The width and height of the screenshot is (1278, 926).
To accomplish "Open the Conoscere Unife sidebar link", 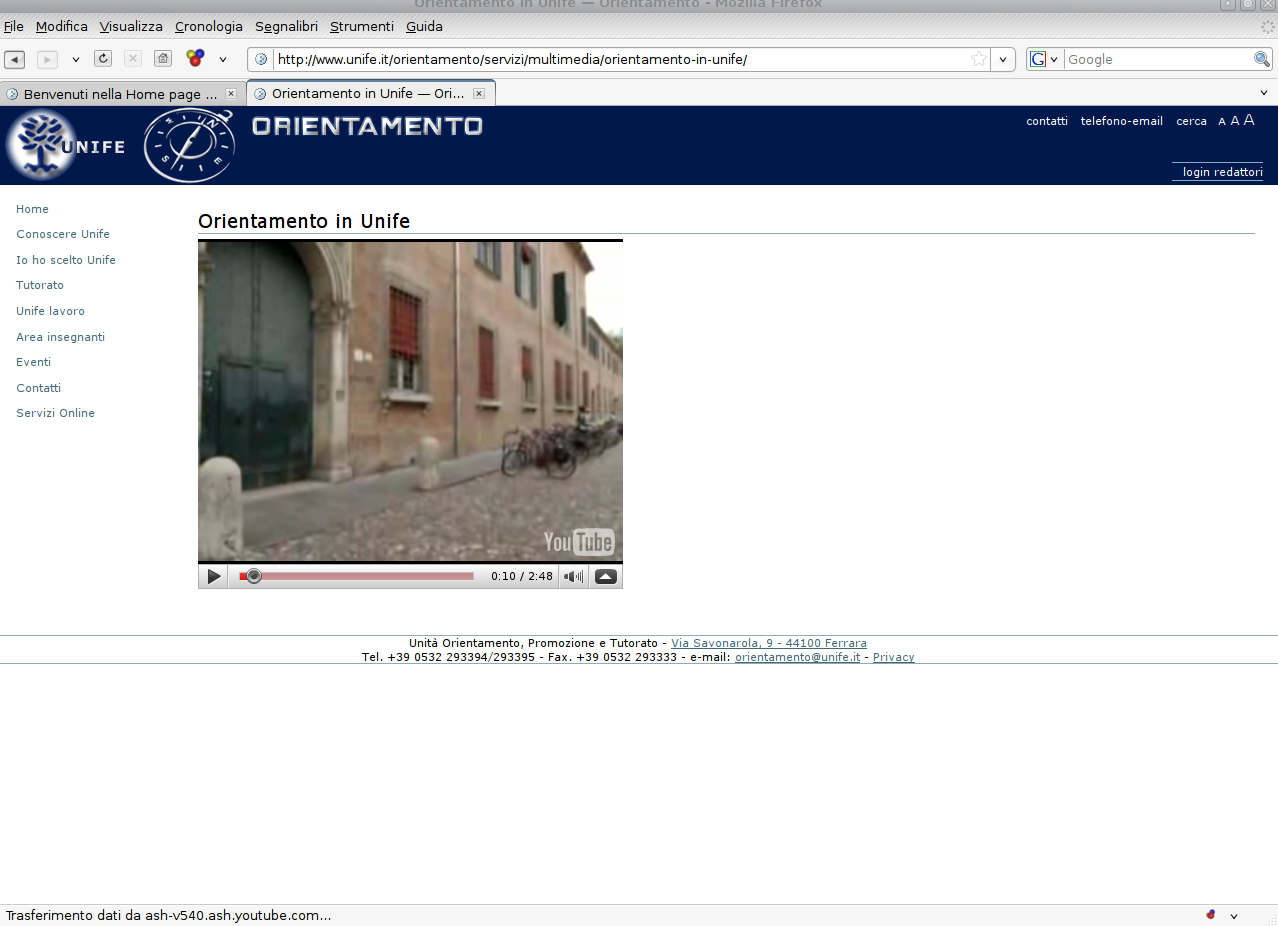I will [63, 234].
